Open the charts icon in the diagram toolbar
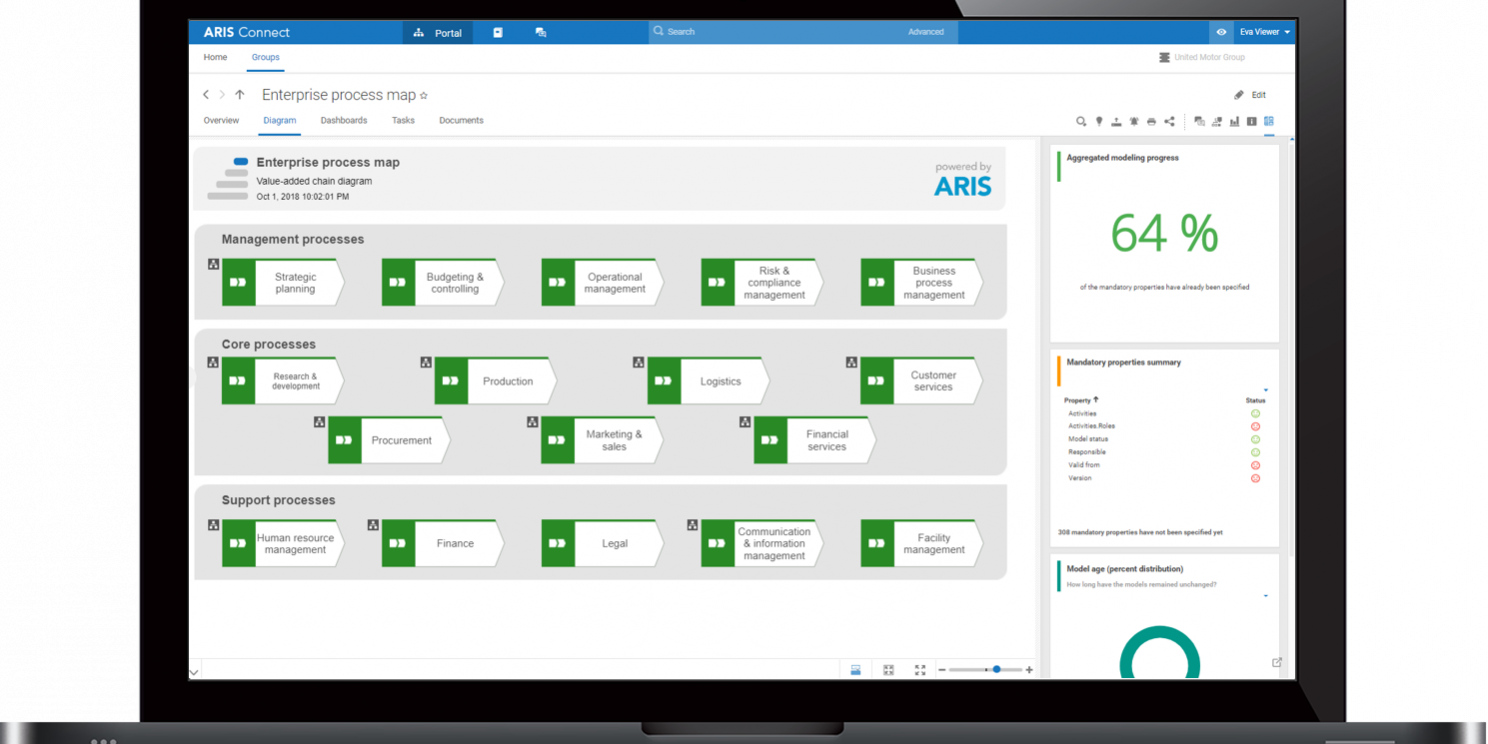 coord(1236,121)
